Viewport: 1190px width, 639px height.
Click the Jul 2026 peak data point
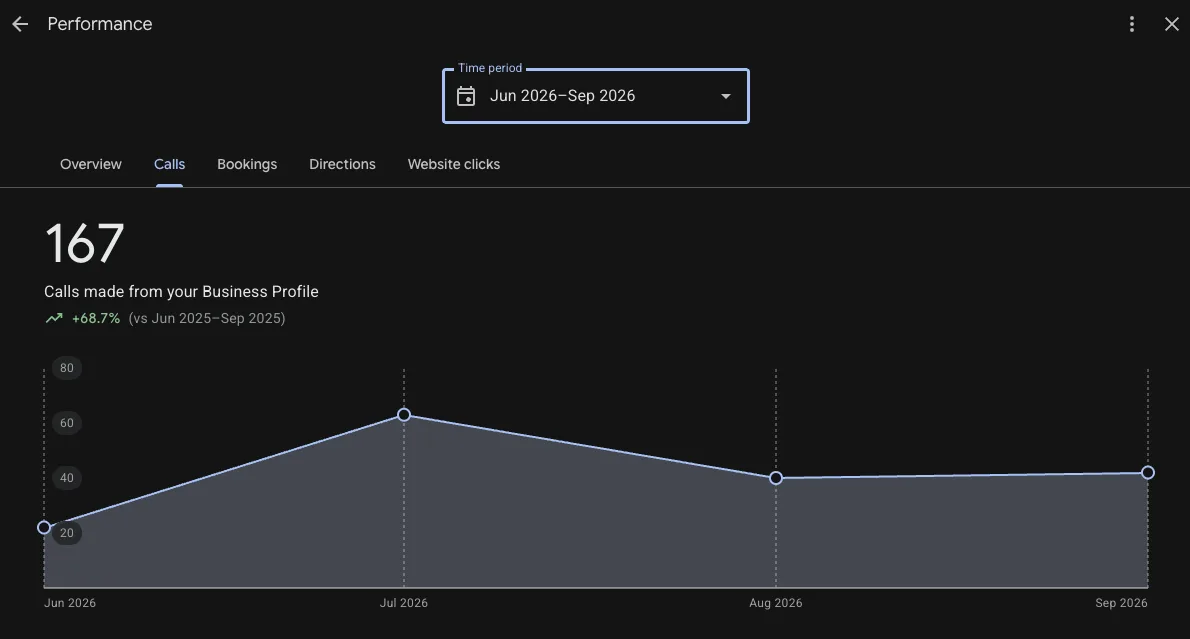point(404,414)
